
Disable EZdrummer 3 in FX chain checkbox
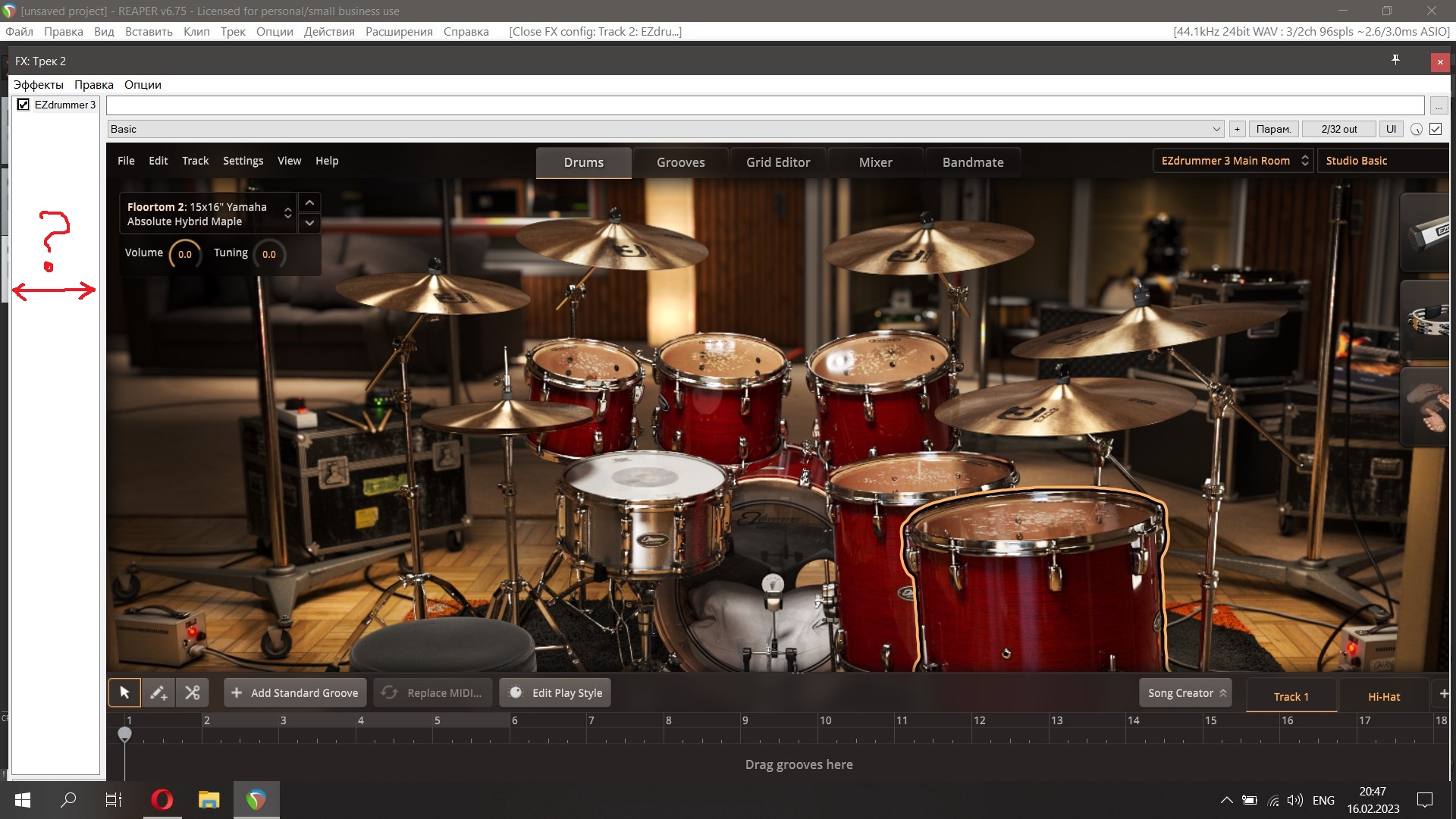24,105
